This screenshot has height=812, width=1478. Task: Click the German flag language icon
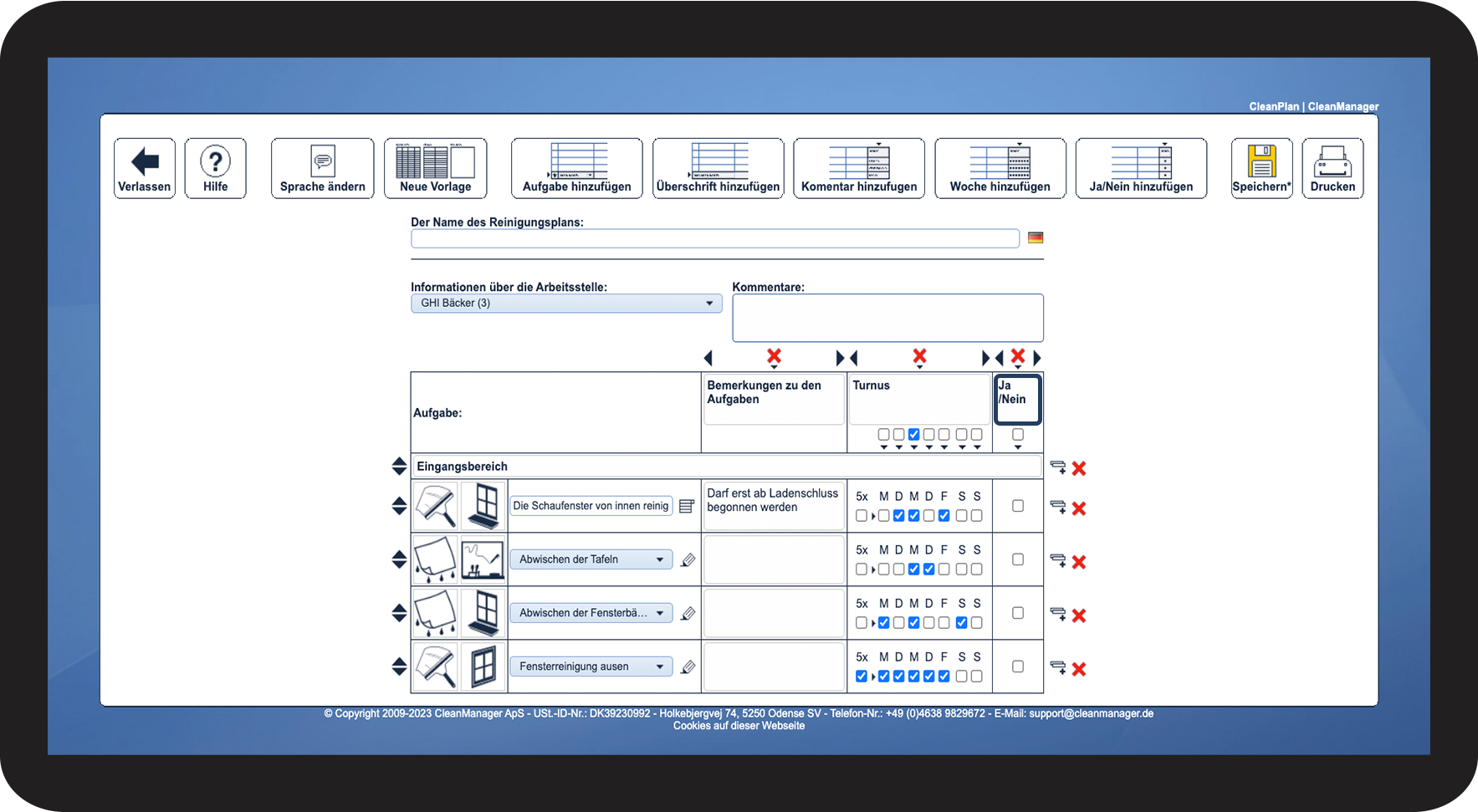pos(1036,237)
